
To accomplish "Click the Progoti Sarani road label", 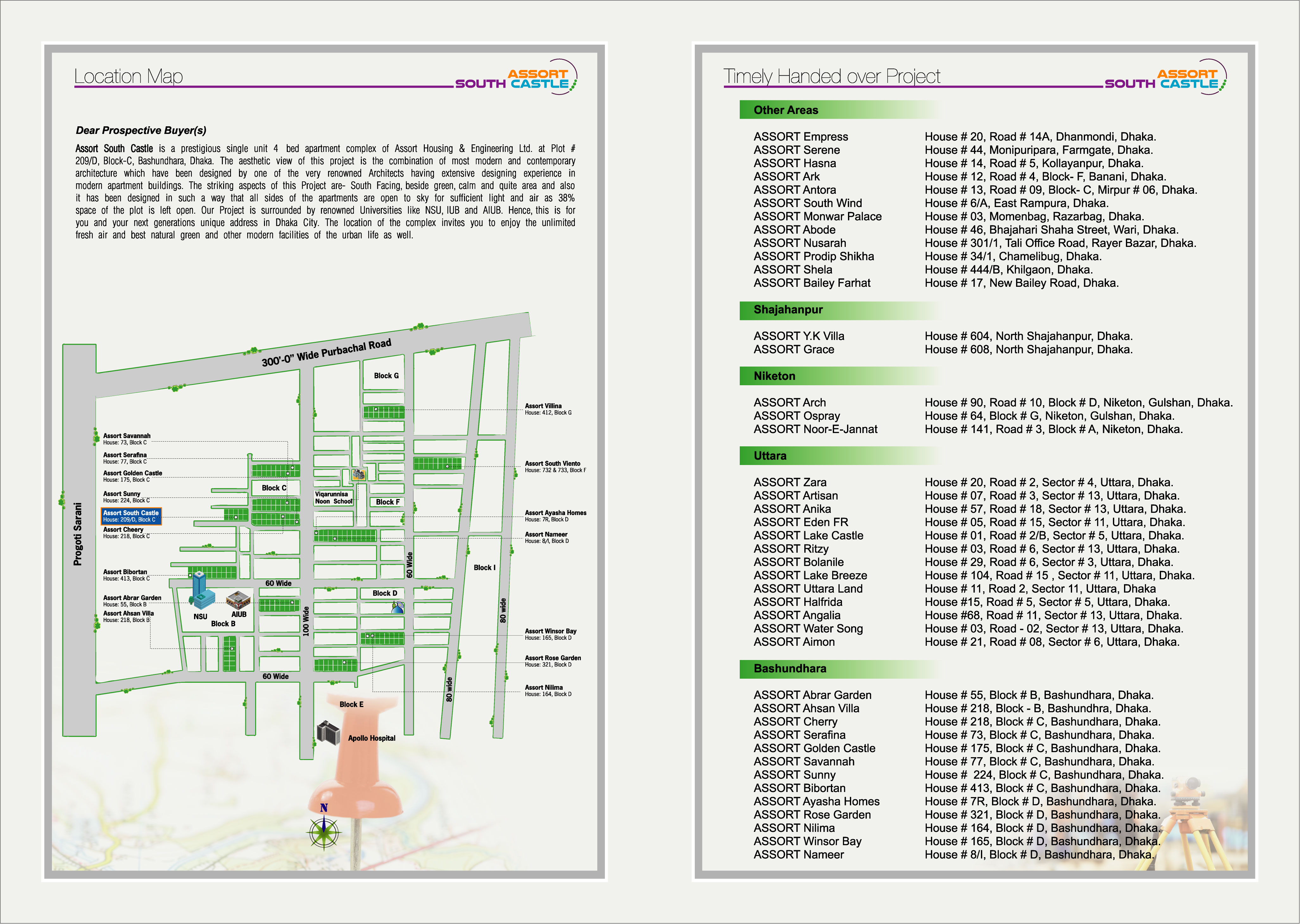I will coord(78,534).
